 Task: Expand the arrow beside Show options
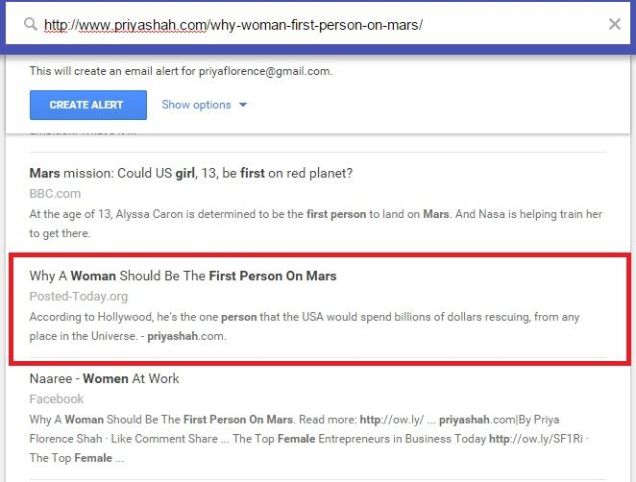pyautogui.click(x=243, y=105)
